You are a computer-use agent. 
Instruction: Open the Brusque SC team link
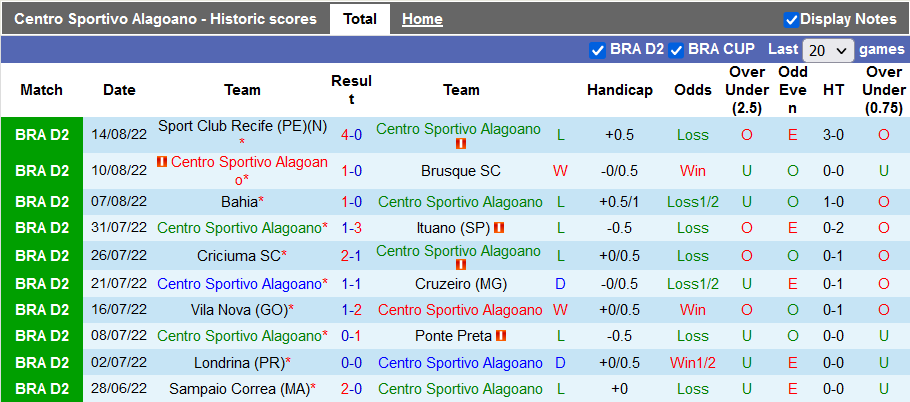[461, 171]
